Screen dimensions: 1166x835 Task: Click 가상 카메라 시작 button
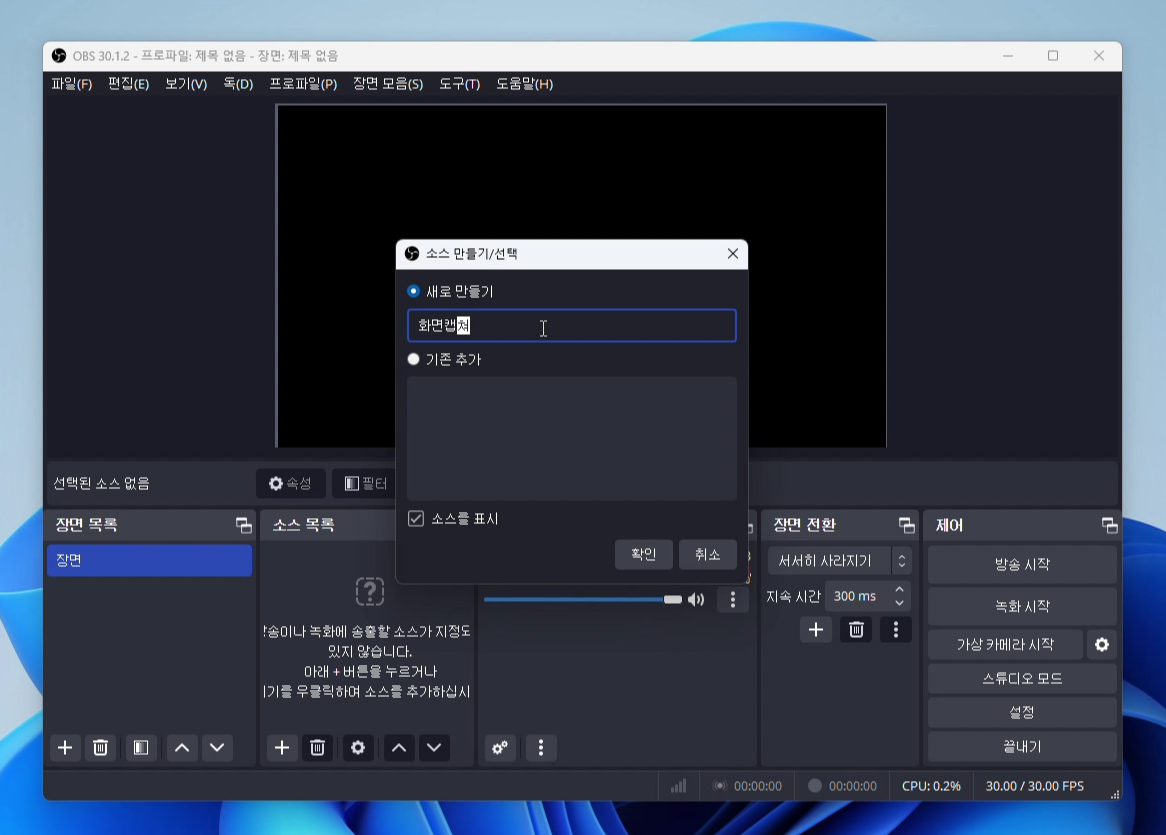1005,645
